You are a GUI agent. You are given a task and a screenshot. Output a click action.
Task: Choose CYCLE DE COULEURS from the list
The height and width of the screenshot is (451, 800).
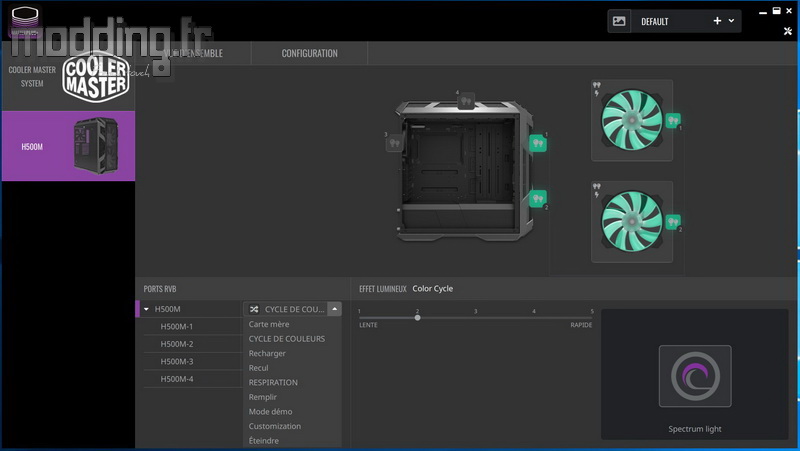pos(287,339)
